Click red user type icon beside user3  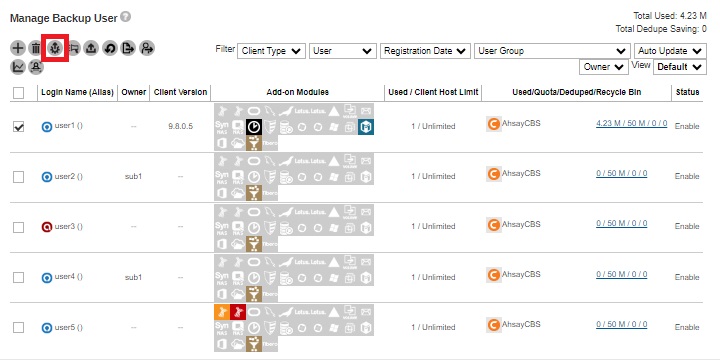pyautogui.click(x=47, y=227)
